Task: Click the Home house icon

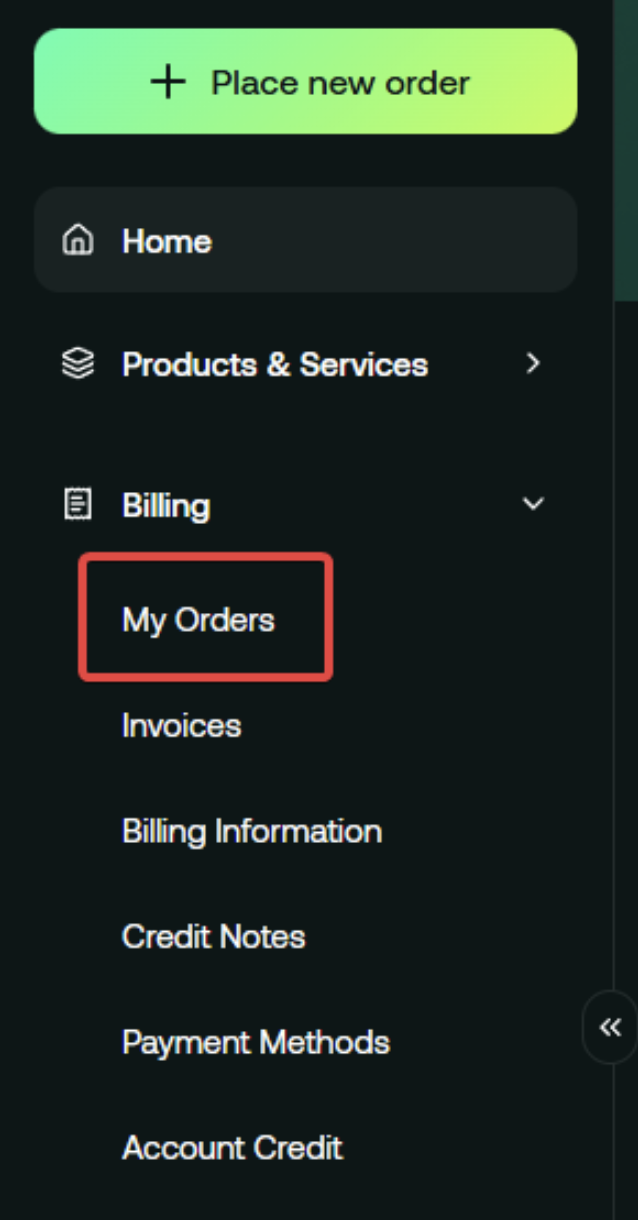Action: 78,241
